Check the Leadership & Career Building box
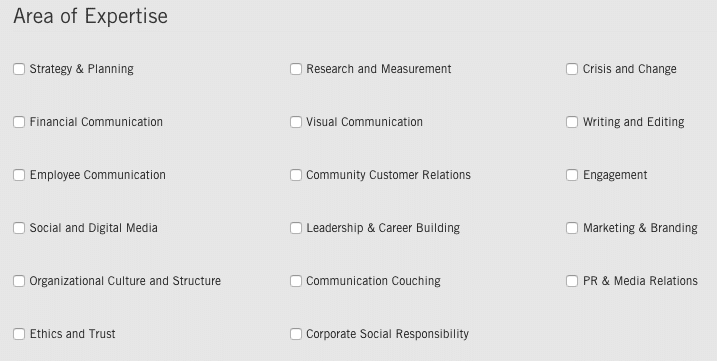 pos(296,228)
